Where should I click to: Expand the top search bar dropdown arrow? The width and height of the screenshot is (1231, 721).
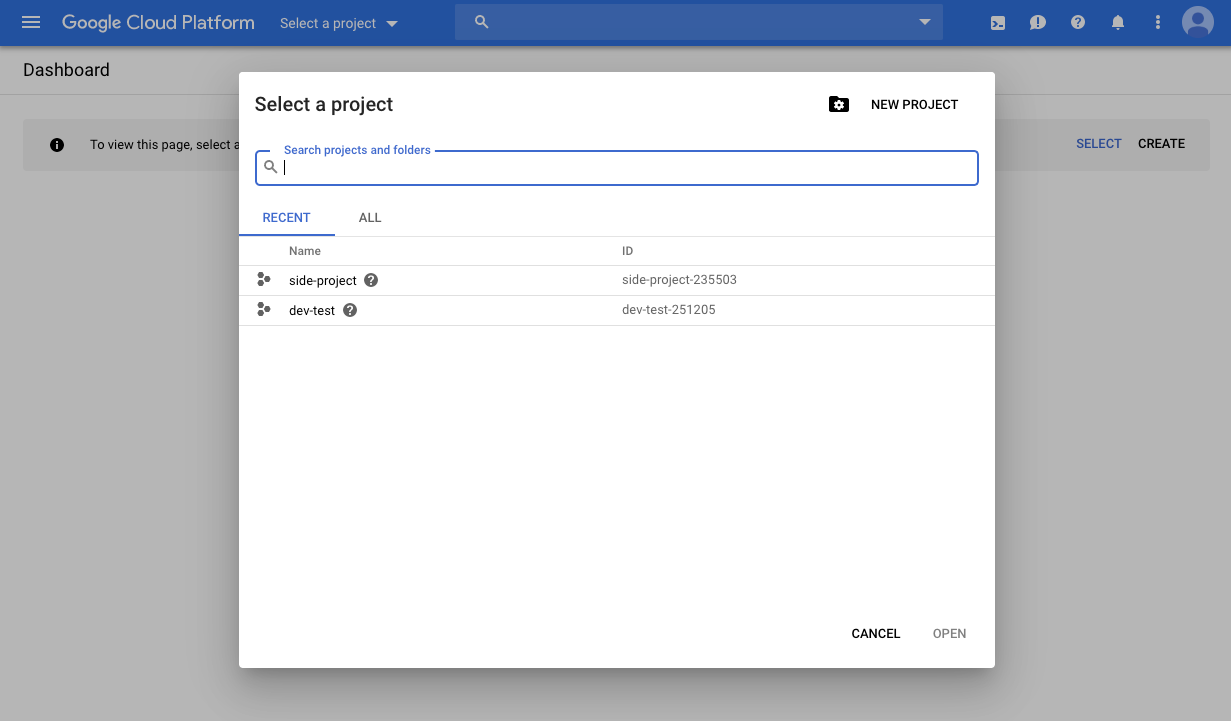pos(925,22)
